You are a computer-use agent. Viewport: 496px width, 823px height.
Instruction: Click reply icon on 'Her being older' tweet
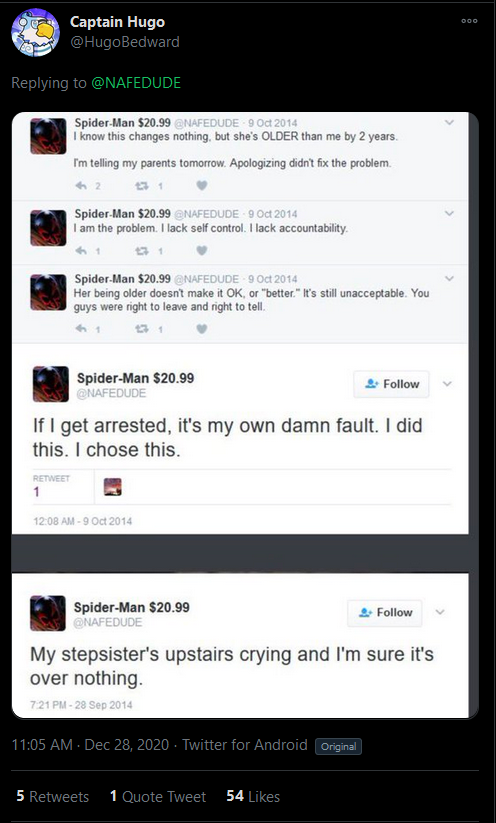point(81,329)
